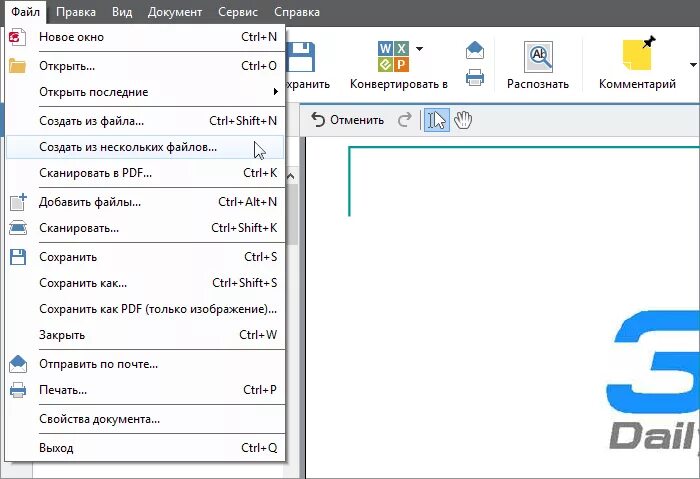The width and height of the screenshot is (700, 479).
Task: Choose Добавить файлы... menu entry
Action: tap(145, 202)
